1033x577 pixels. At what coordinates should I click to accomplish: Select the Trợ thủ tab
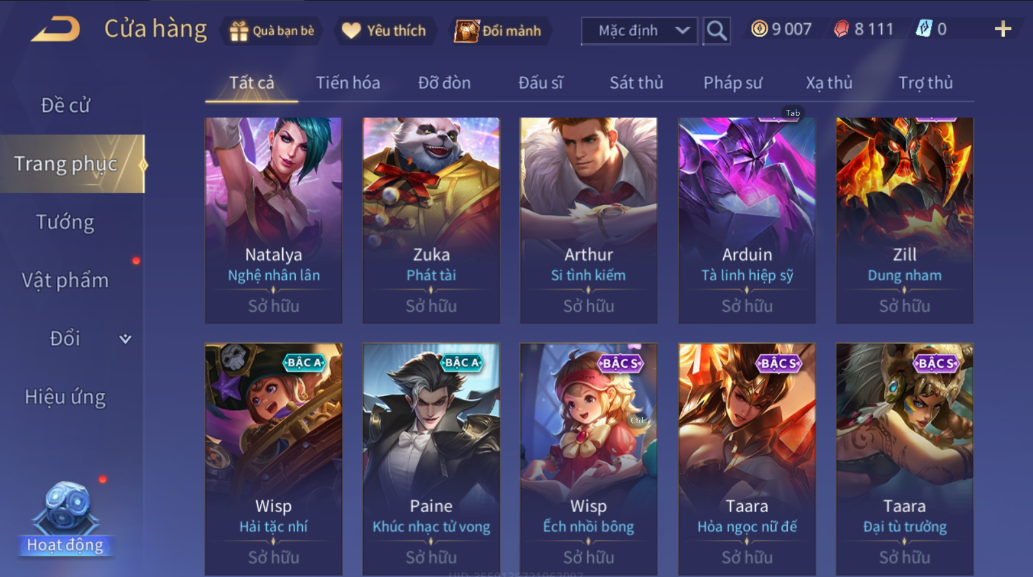[926, 83]
